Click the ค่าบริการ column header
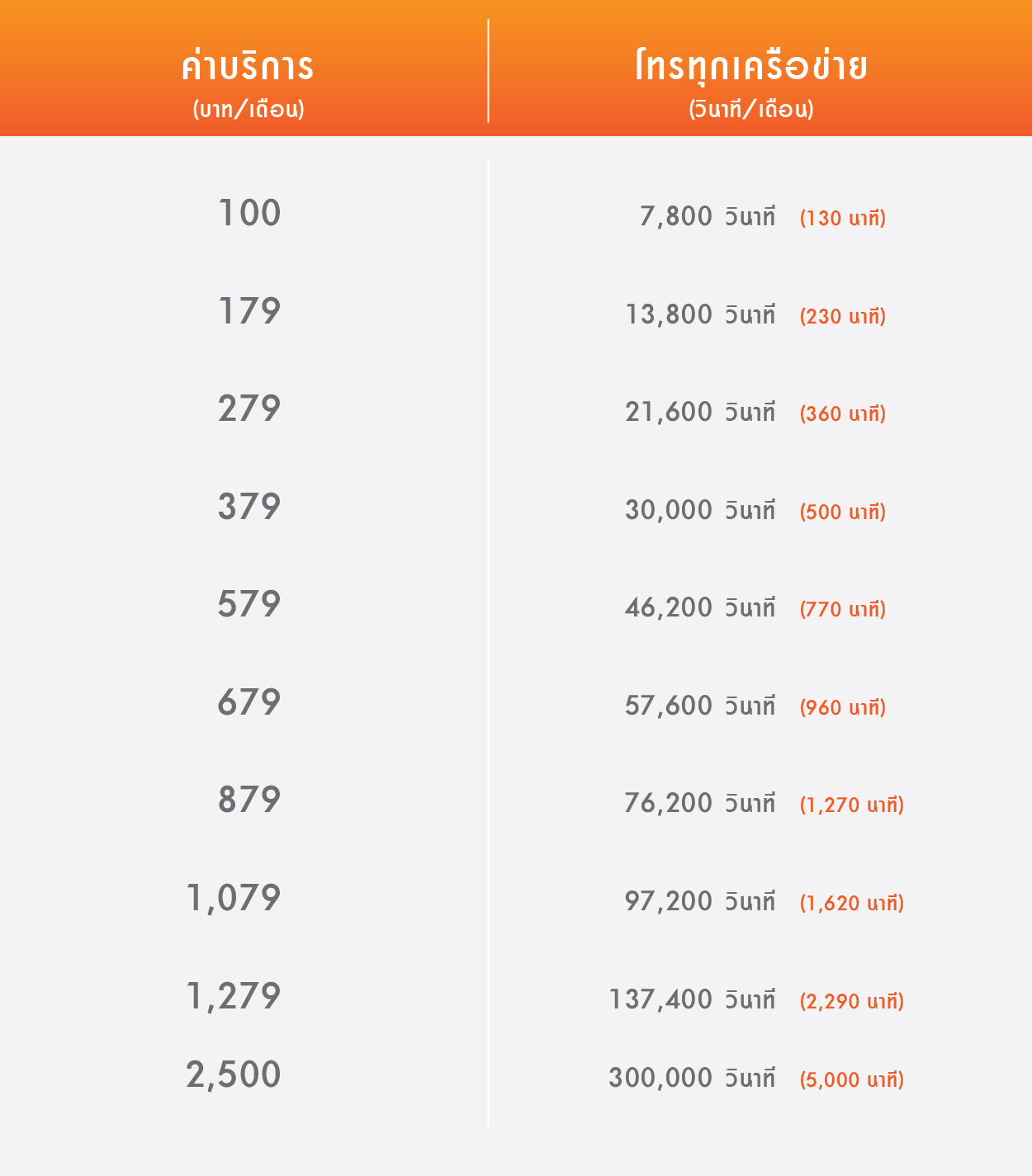Image resolution: width=1032 pixels, height=1176 pixels. tap(248, 66)
